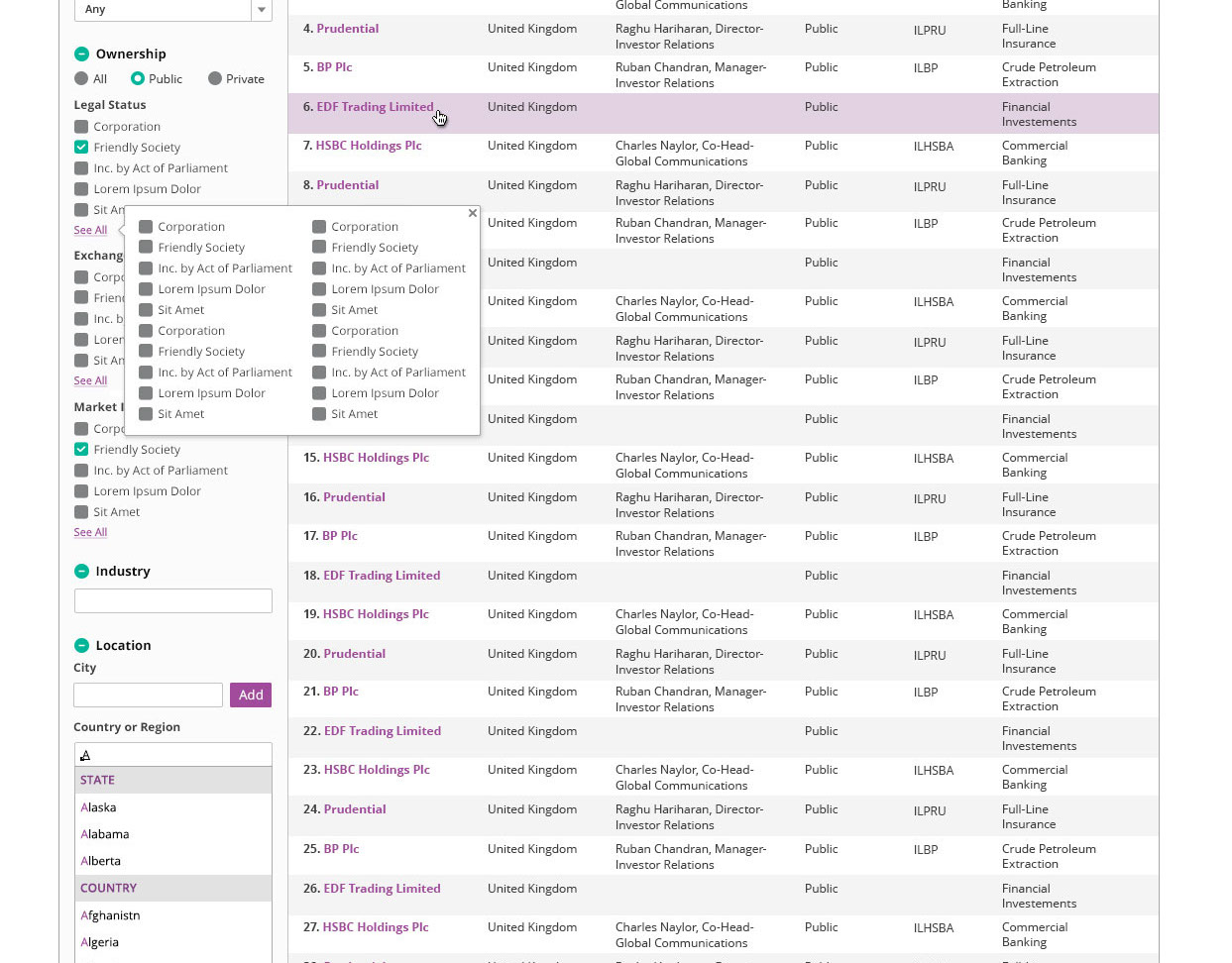Check Lorem Ipsum Dolor in the Market section

[81, 490]
